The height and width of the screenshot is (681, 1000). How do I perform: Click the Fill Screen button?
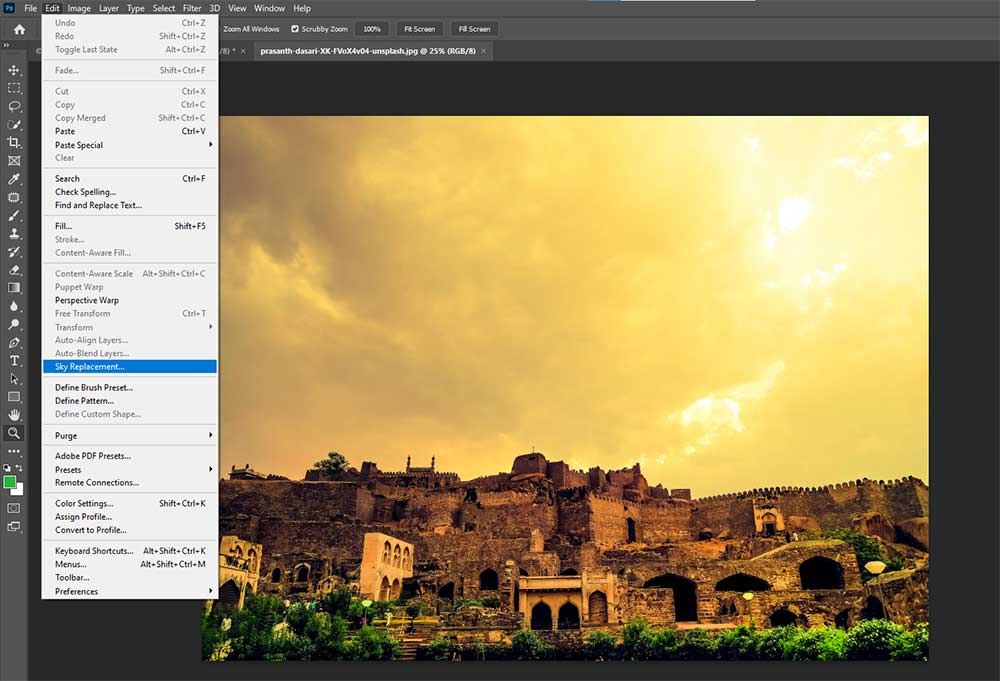click(473, 29)
